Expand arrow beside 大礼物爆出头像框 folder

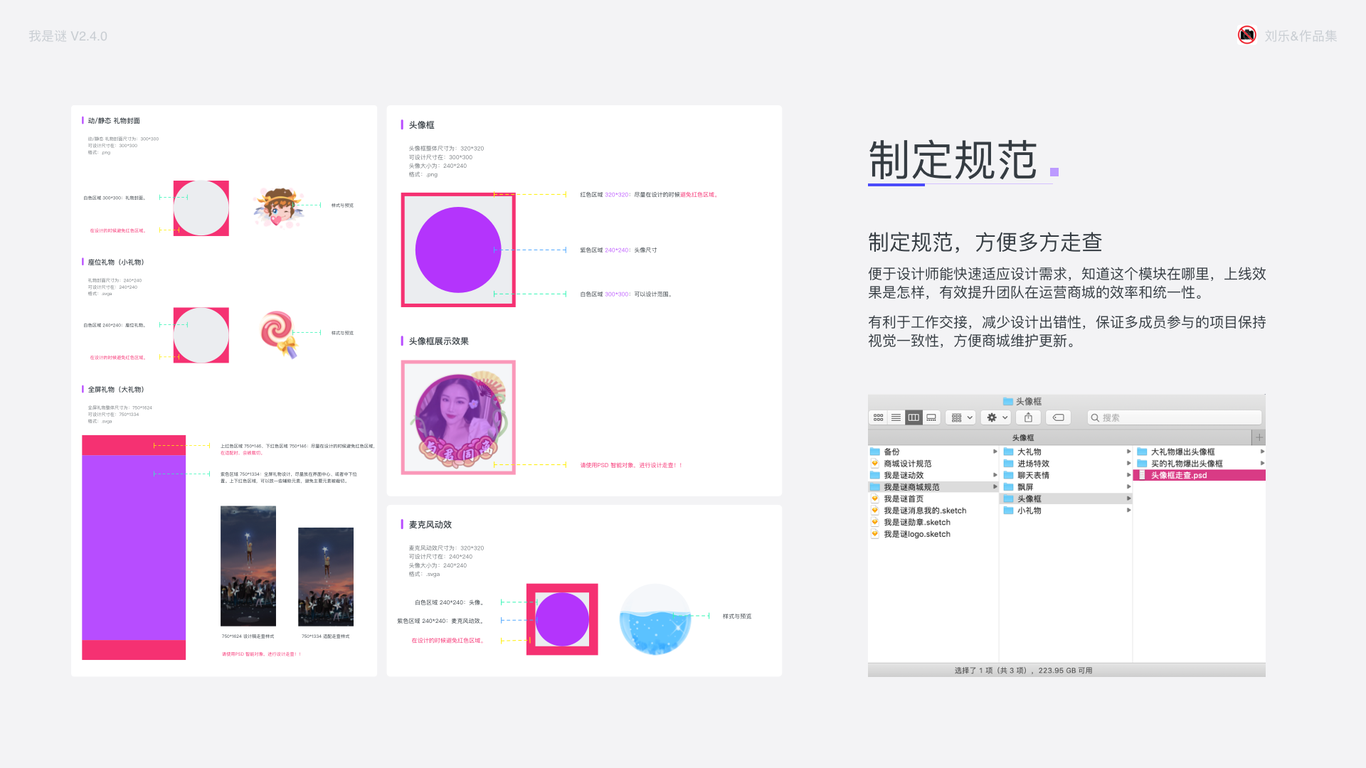click(1261, 452)
